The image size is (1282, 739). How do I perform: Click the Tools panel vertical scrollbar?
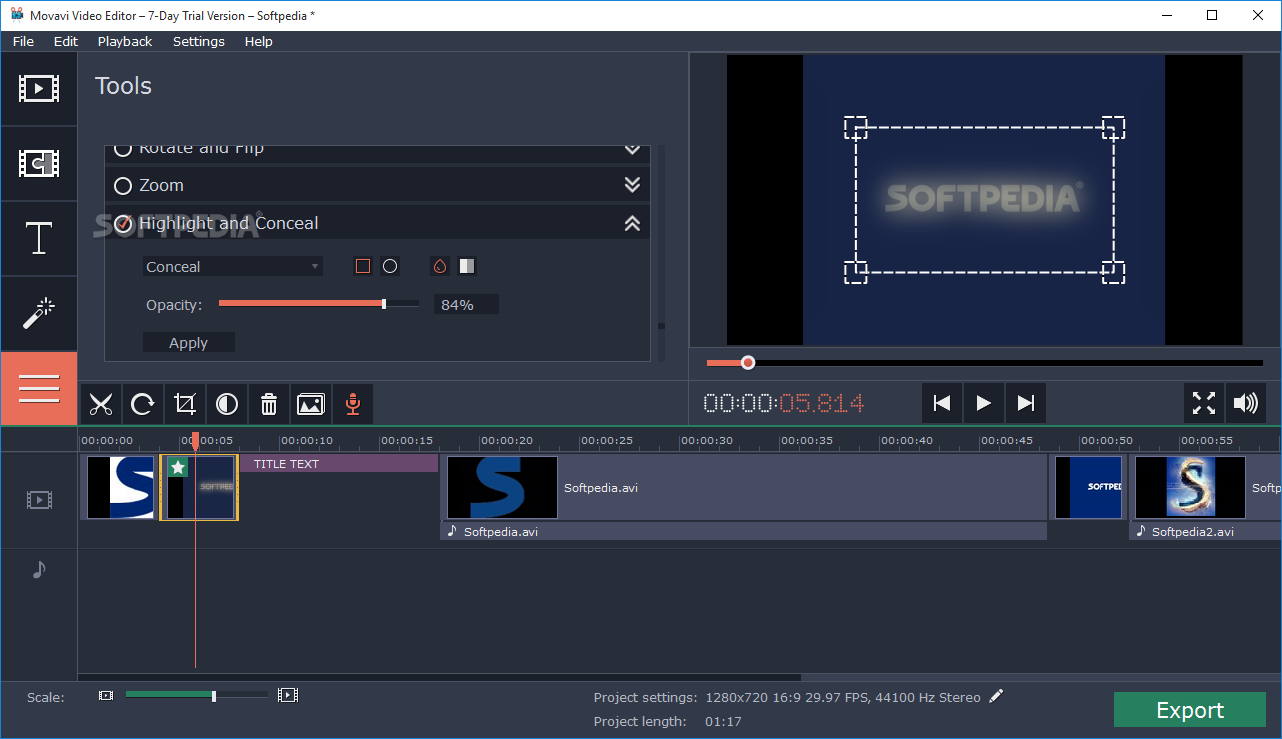coord(660,326)
